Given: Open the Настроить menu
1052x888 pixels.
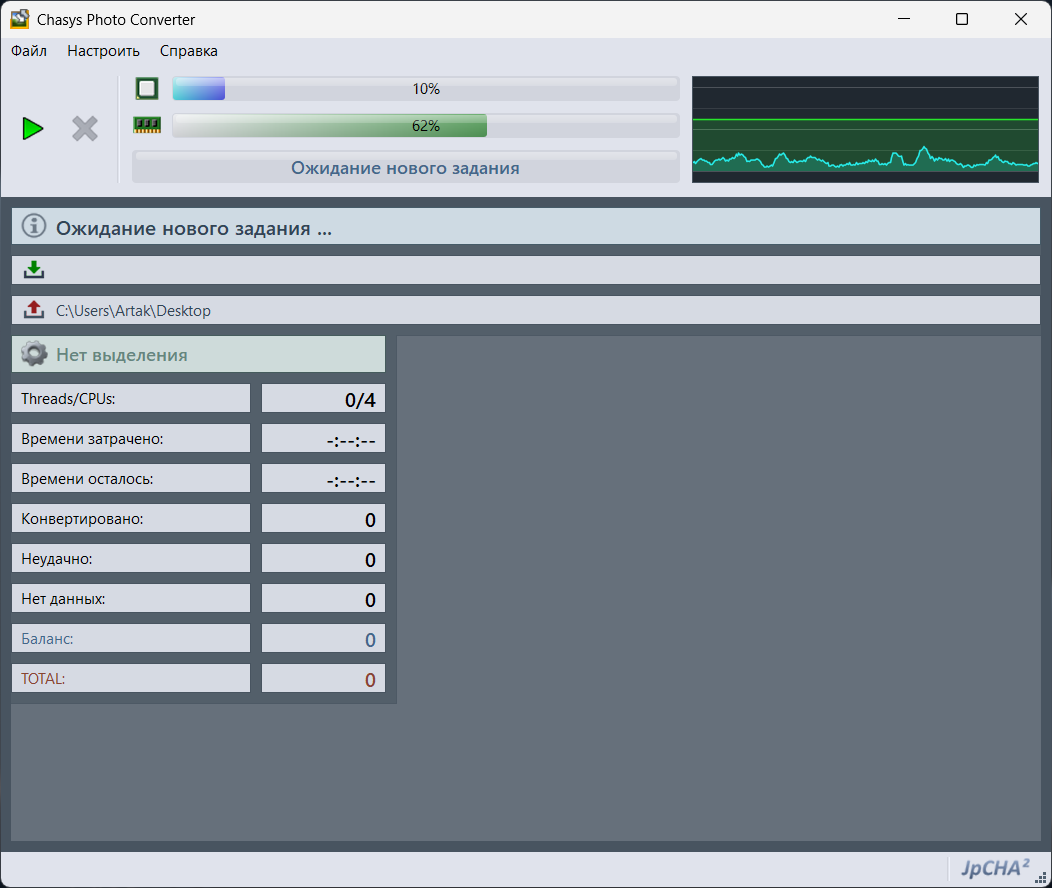Looking at the screenshot, I should [x=103, y=51].
